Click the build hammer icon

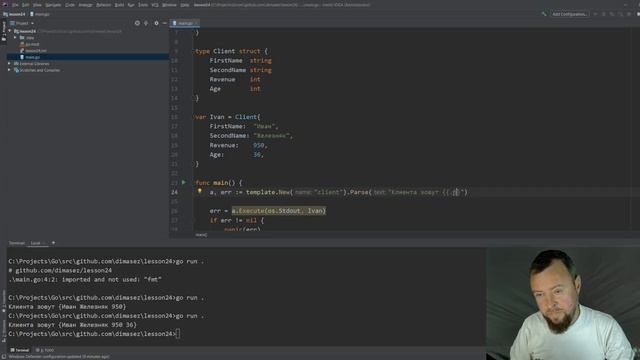click(x=544, y=14)
